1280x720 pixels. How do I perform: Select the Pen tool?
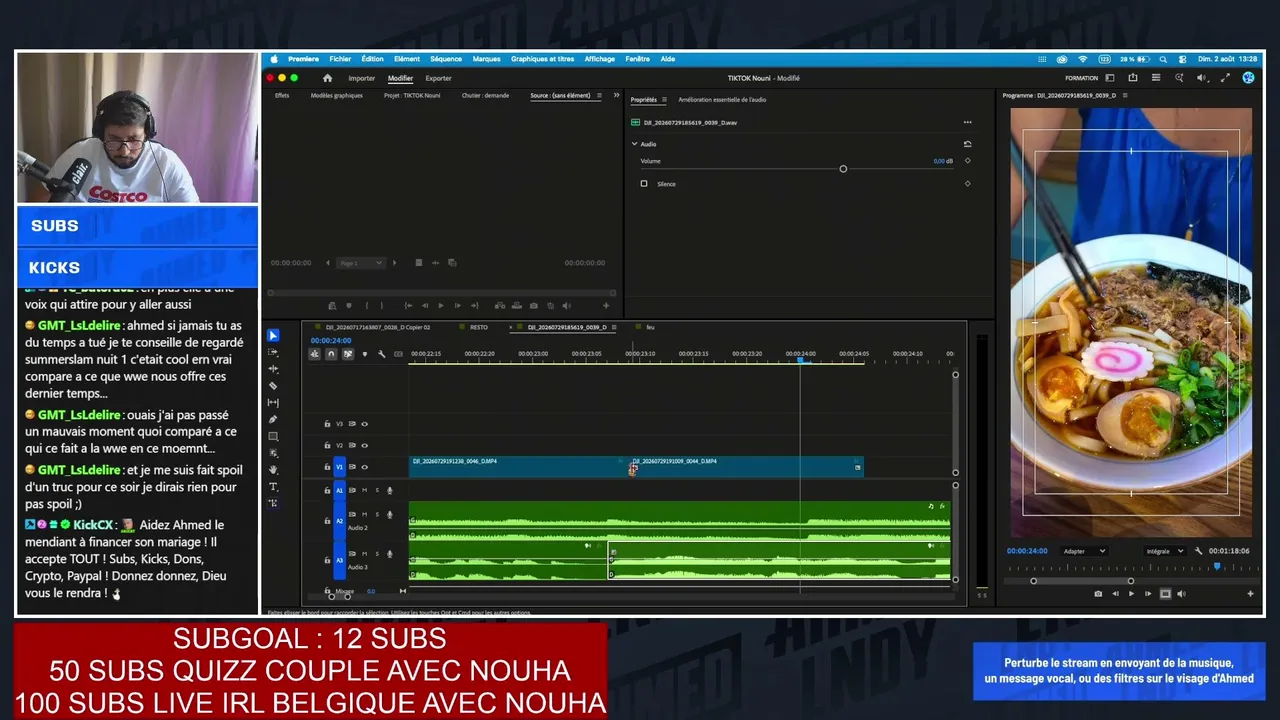(x=273, y=419)
